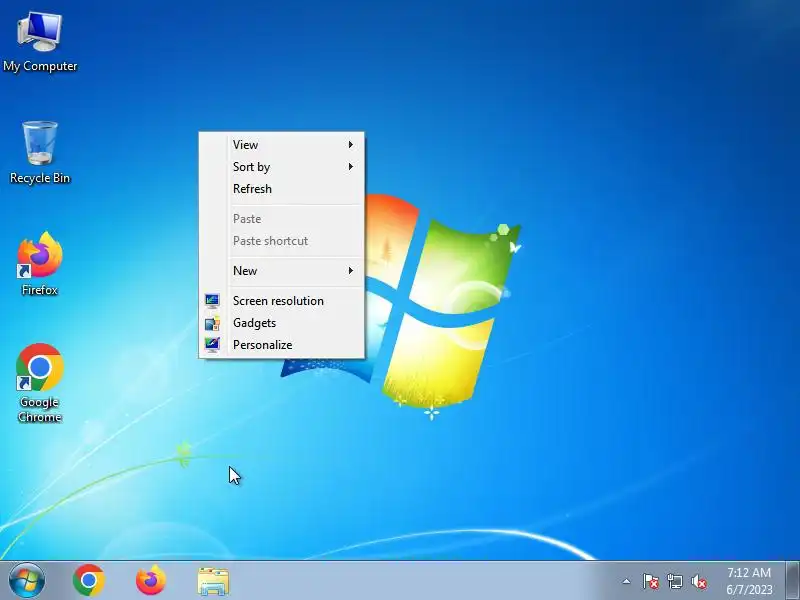
Task: Launch Chrome from the taskbar
Action: (89, 581)
